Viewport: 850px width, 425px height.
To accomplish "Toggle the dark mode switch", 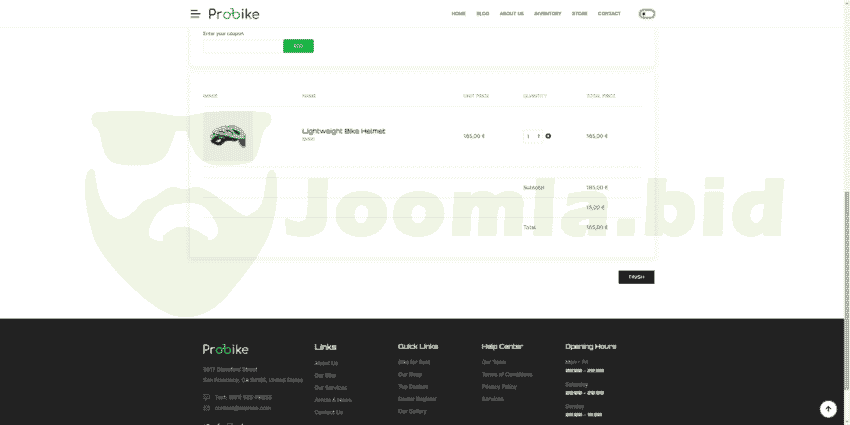I will [648, 14].
